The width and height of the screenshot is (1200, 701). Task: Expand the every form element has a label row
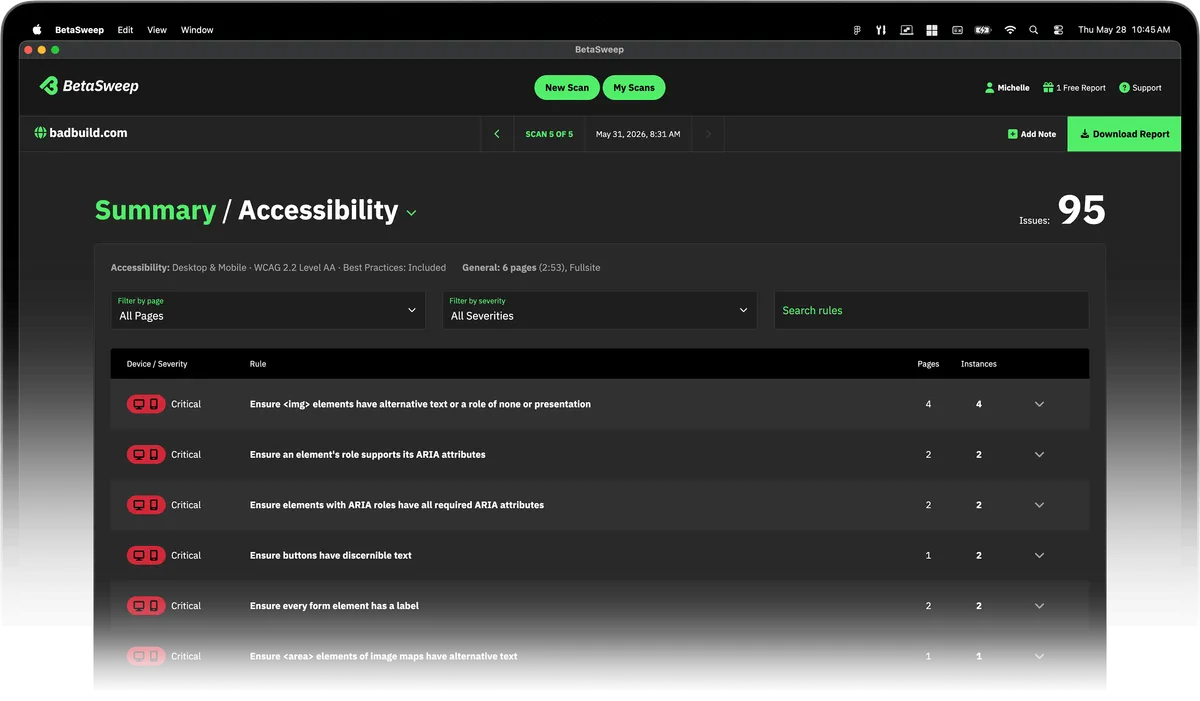point(1039,606)
